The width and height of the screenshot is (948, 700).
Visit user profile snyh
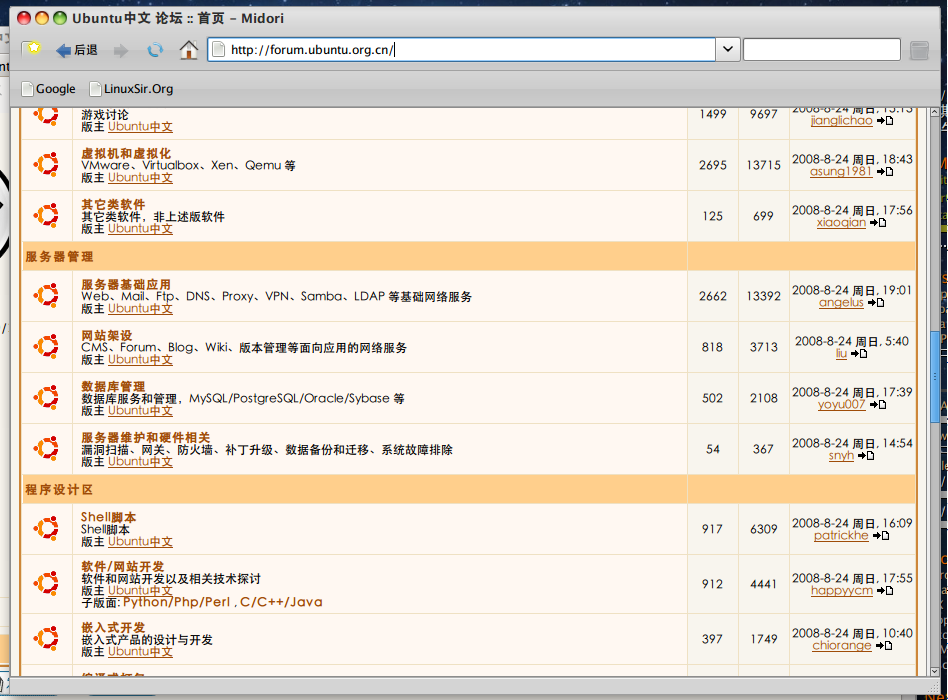(x=842, y=455)
